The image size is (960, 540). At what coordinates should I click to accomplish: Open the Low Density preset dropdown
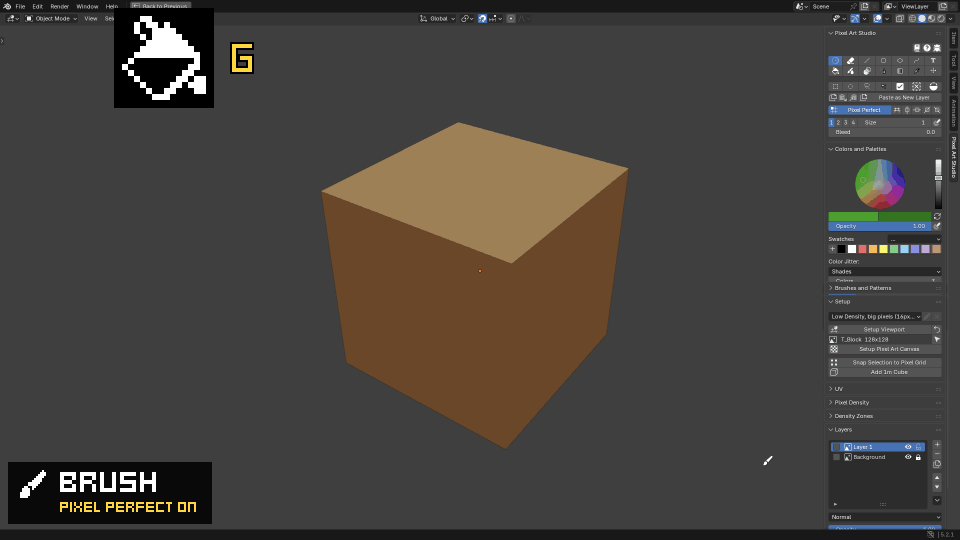click(875, 317)
